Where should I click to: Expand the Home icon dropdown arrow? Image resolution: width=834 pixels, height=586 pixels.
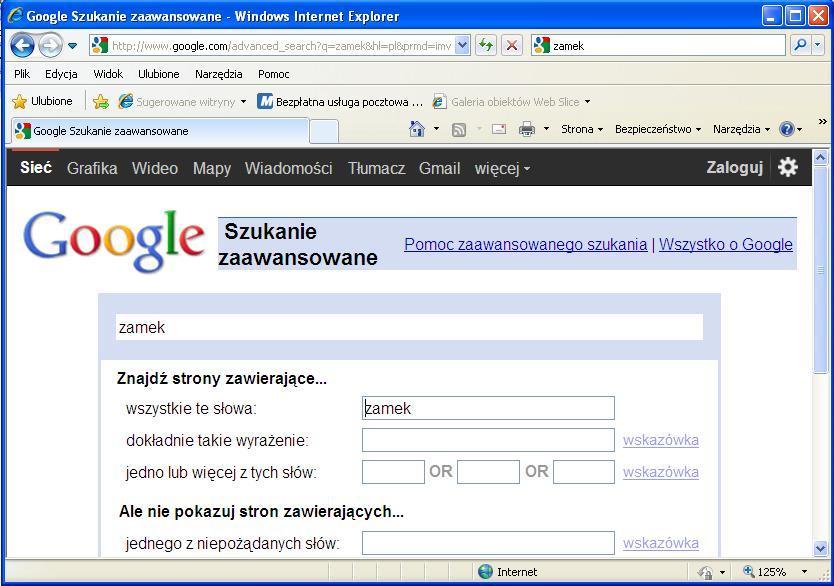click(436, 129)
